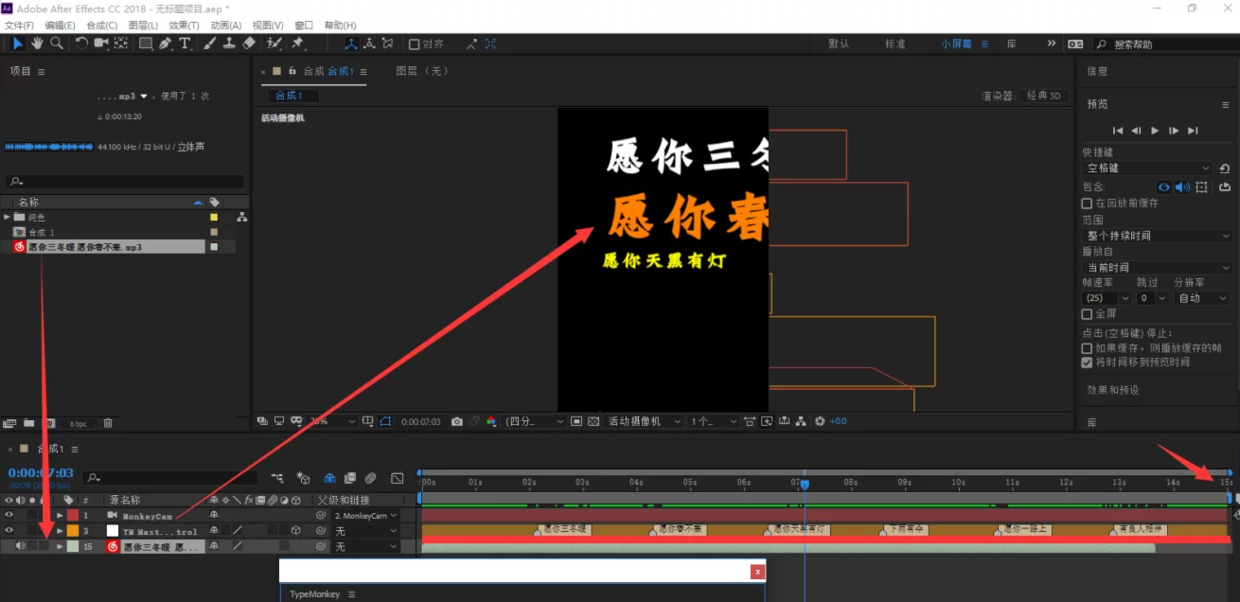Toggle include audio speaker in Preview panel
Screen dimensions: 1240x602
pyautogui.click(x=1182, y=187)
